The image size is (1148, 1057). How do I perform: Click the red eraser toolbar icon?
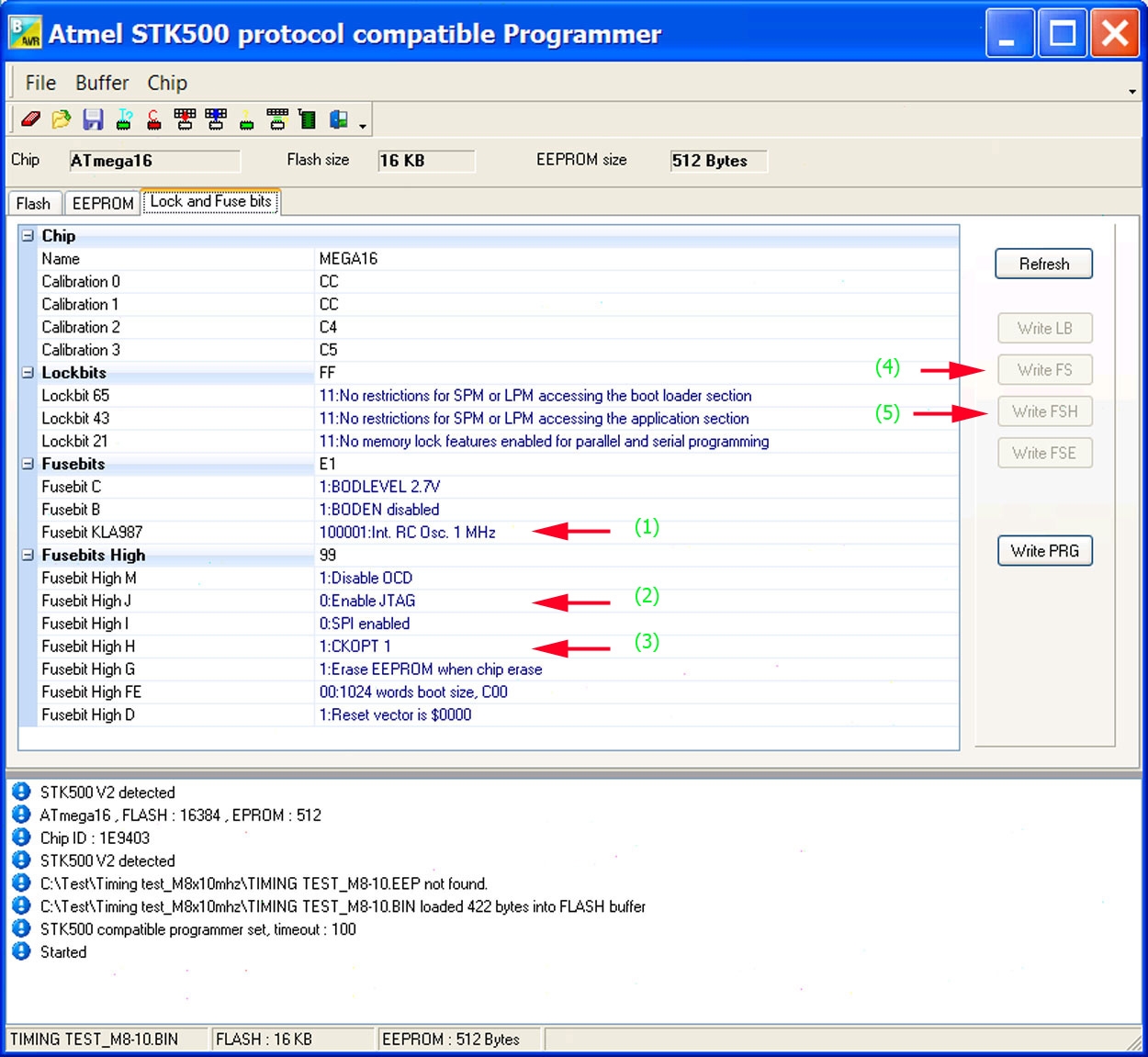[30, 119]
